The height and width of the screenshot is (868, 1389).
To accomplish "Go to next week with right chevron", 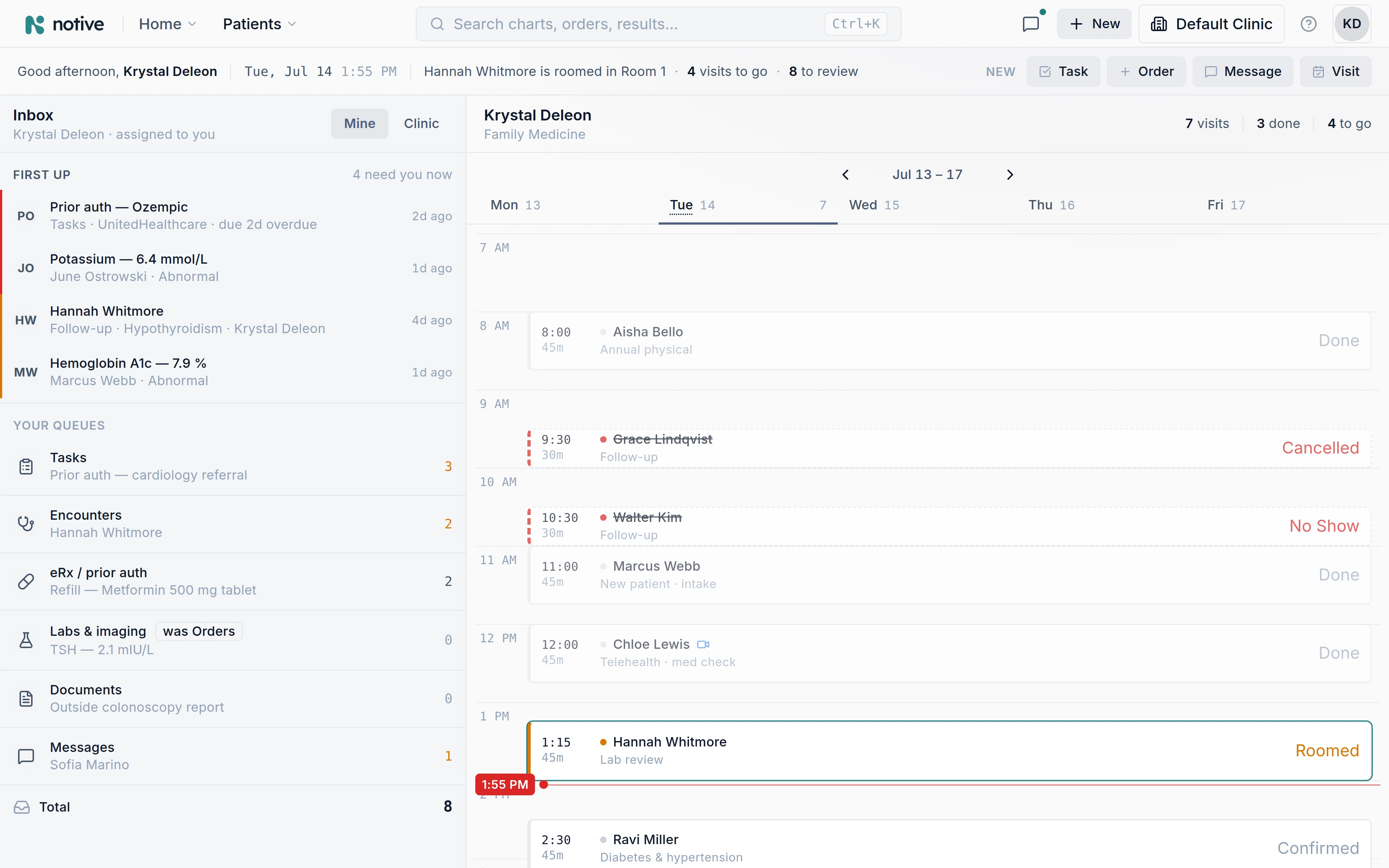I will (x=1010, y=175).
